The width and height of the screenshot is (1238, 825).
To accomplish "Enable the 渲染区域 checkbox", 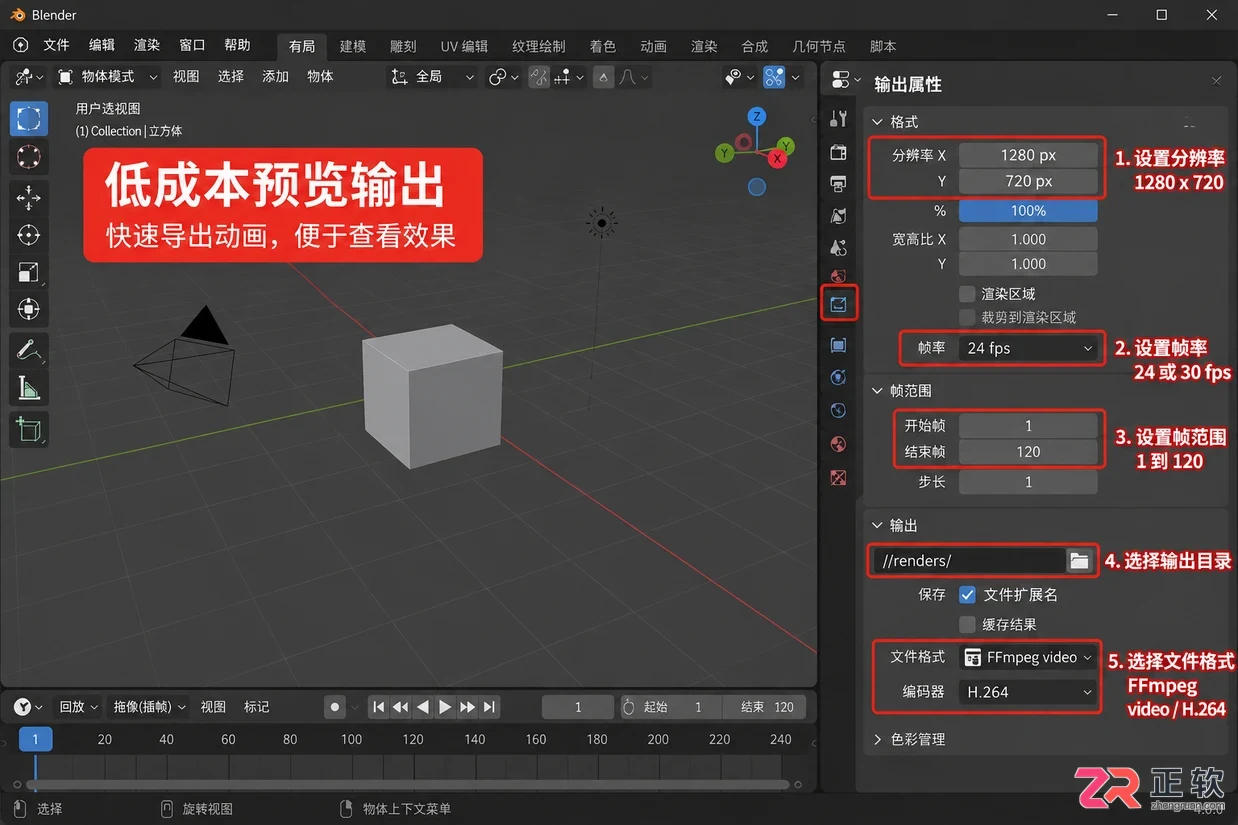I will (x=967, y=294).
